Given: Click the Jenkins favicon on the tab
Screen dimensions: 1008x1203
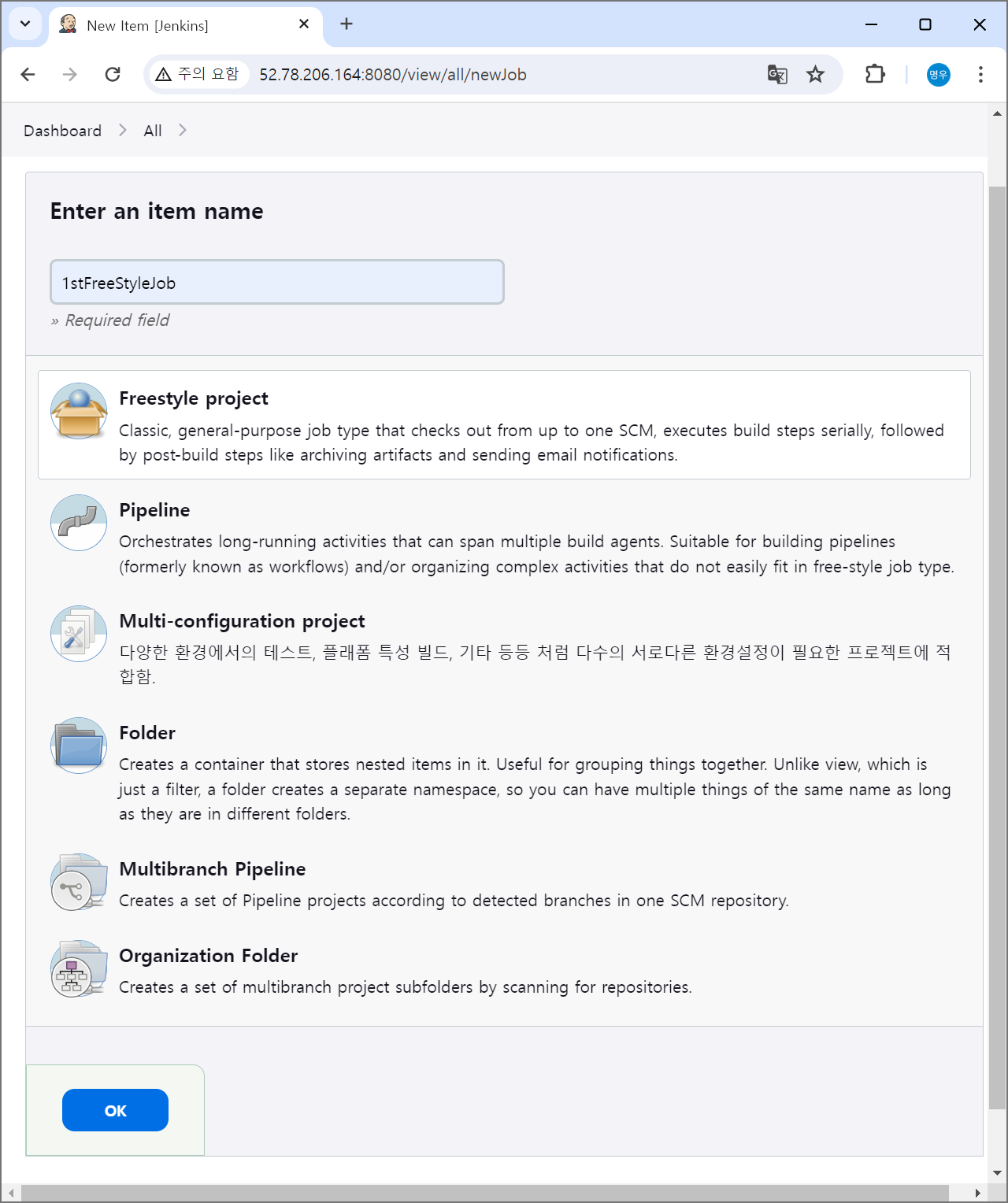Looking at the screenshot, I should [69, 24].
